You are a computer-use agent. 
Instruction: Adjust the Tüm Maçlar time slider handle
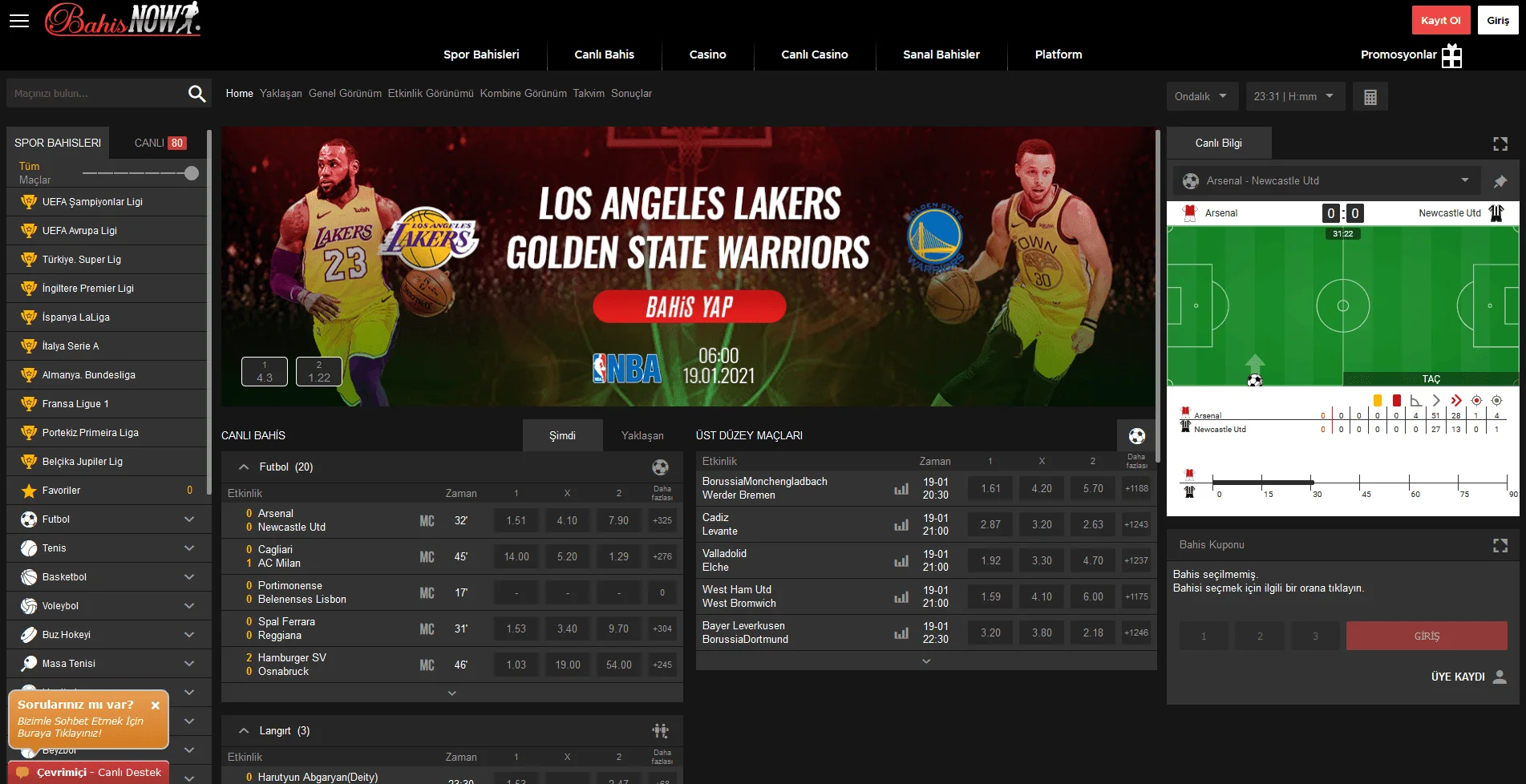click(192, 173)
